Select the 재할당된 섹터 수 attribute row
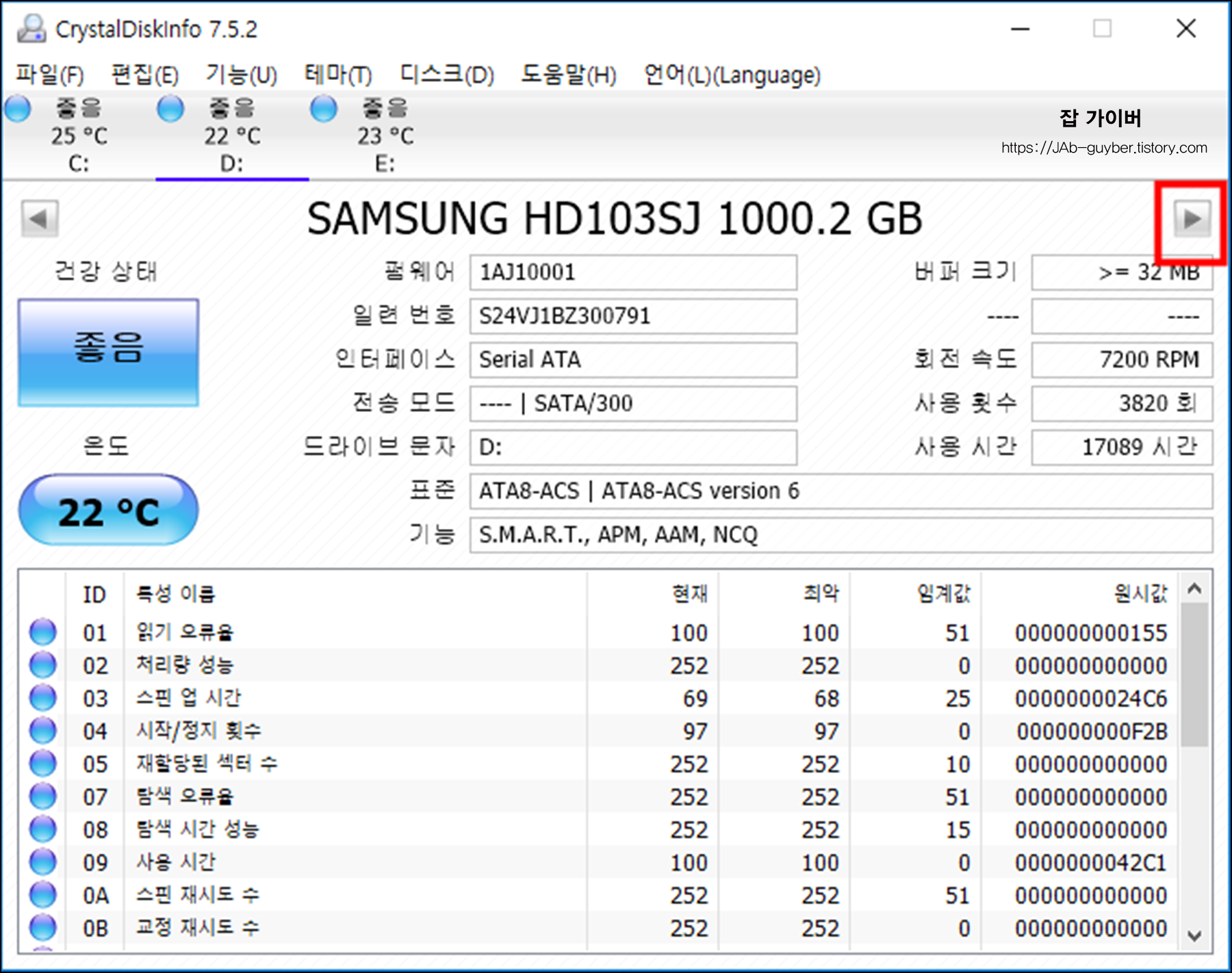Screen dimensions: 1232x973 point(599,763)
